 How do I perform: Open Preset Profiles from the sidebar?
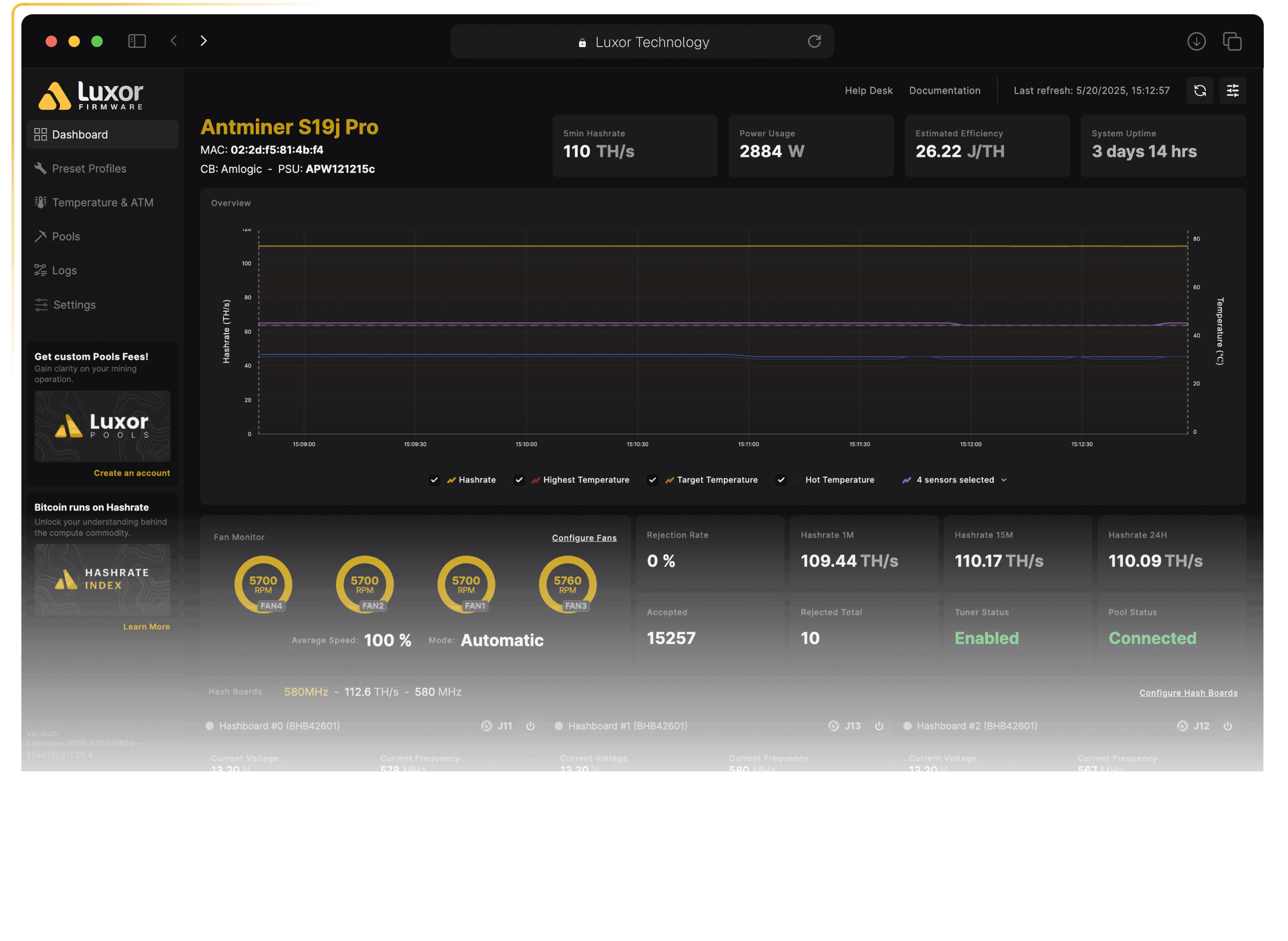pyautogui.click(x=89, y=168)
